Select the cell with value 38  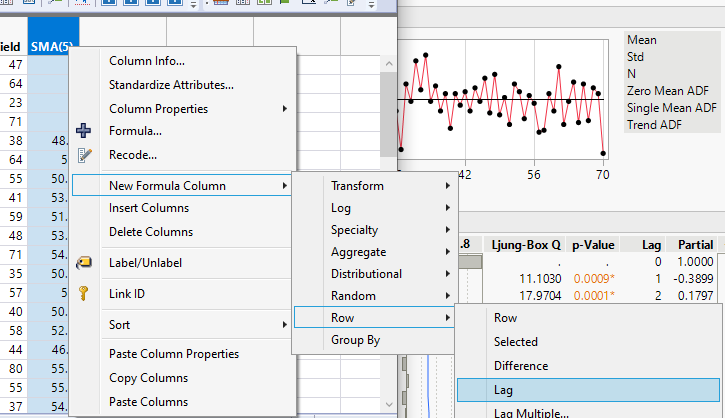point(13,141)
